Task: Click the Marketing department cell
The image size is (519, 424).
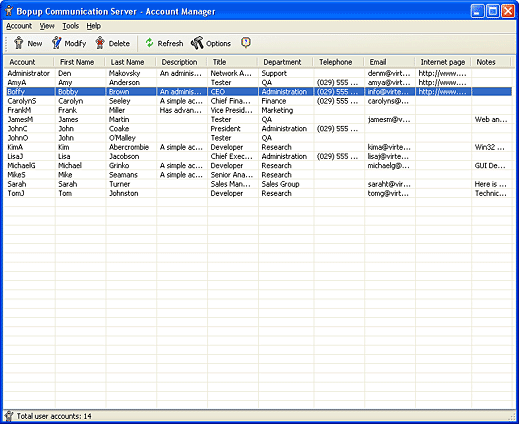Action: (277, 110)
